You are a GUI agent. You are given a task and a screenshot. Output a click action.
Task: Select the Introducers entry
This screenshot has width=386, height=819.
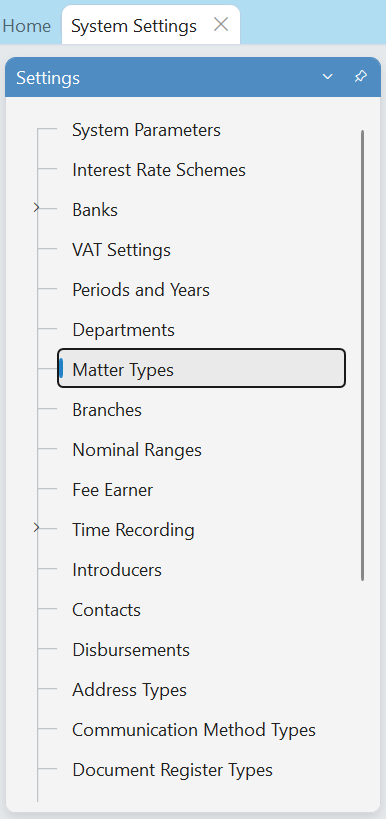tap(117, 570)
